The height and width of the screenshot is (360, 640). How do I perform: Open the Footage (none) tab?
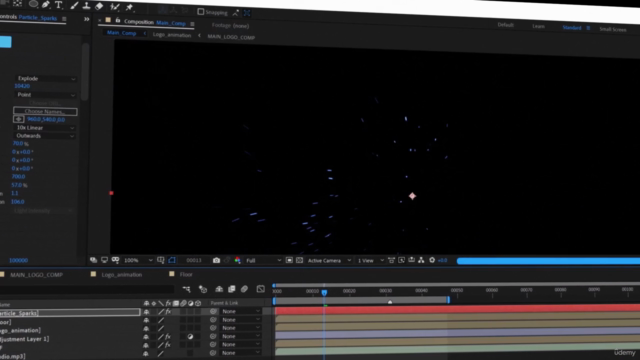[x=230, y=25]
